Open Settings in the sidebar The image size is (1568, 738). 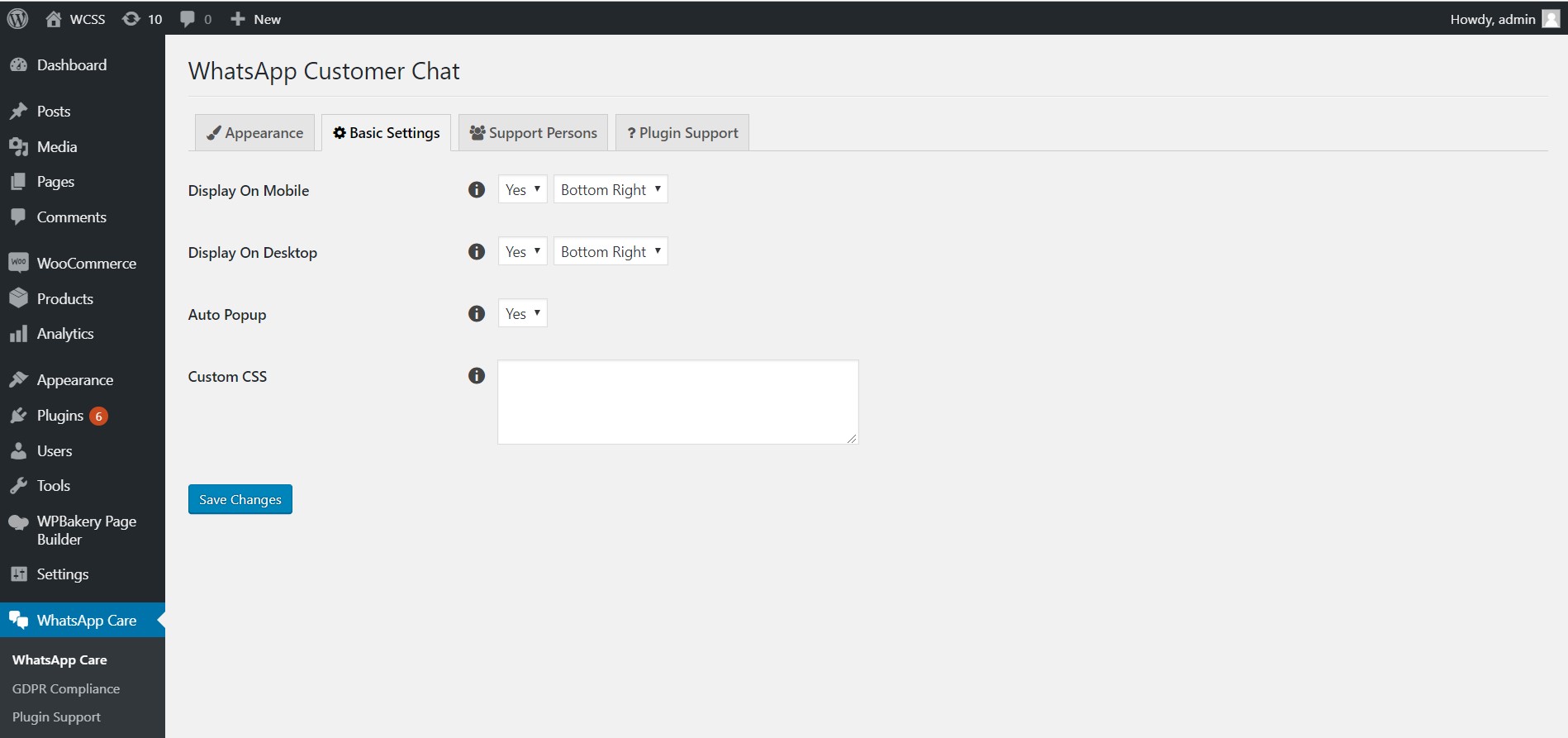[83, 574]
